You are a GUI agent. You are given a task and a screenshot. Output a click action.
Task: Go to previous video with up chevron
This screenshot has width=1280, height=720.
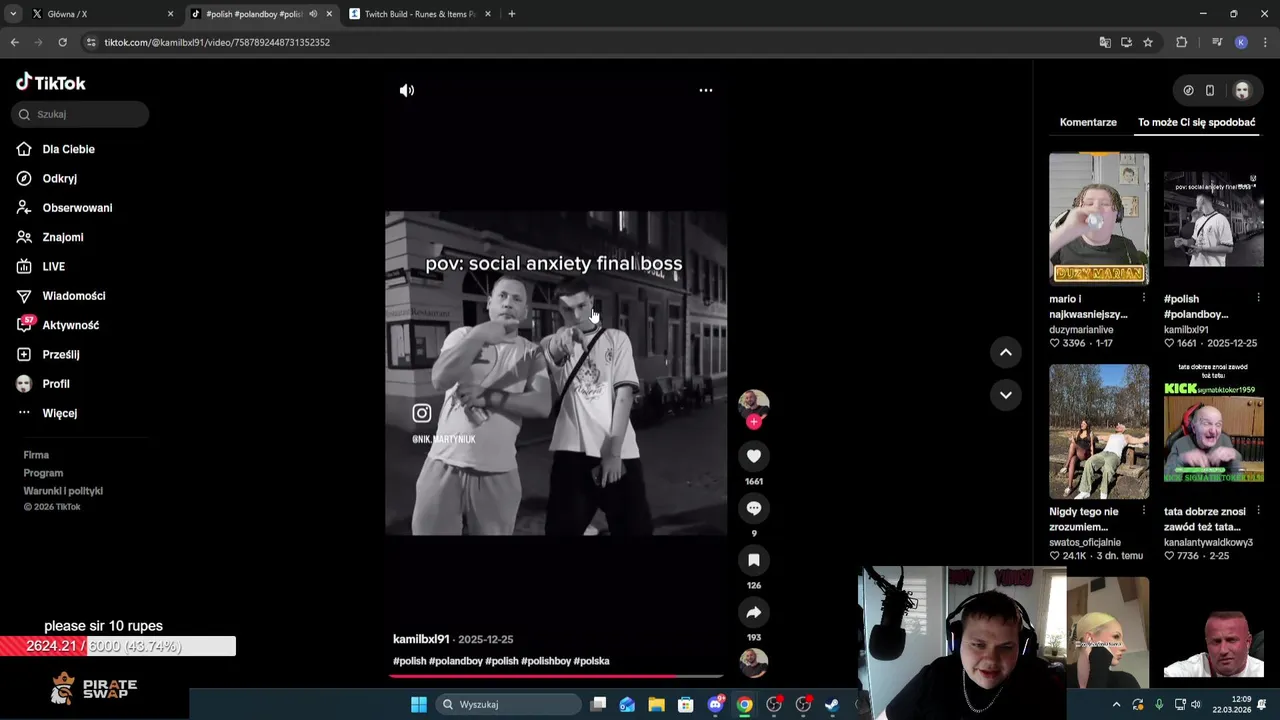[x=1006, y=352]
